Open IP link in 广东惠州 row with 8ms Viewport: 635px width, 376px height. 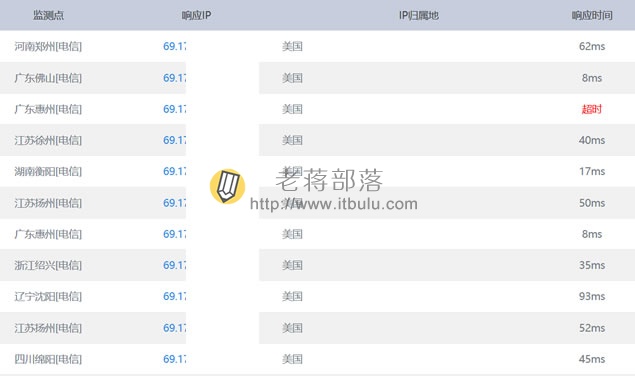pyautogui.click(x=175, y=234)
